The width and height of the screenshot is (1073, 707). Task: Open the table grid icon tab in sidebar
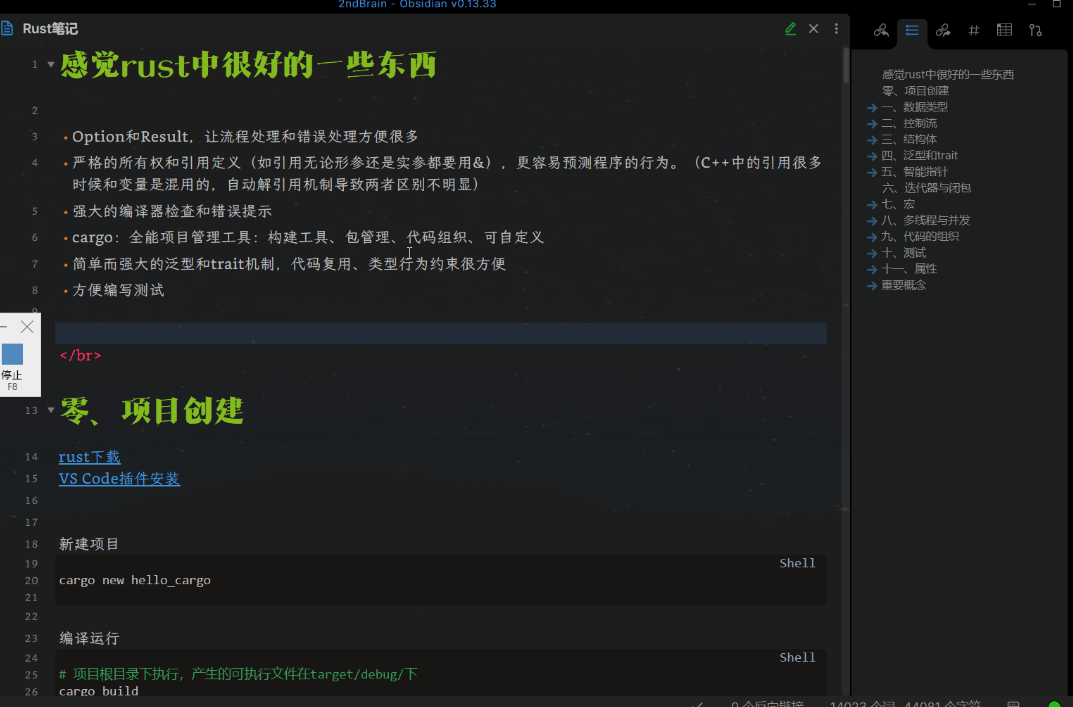tap(1005, 30)
